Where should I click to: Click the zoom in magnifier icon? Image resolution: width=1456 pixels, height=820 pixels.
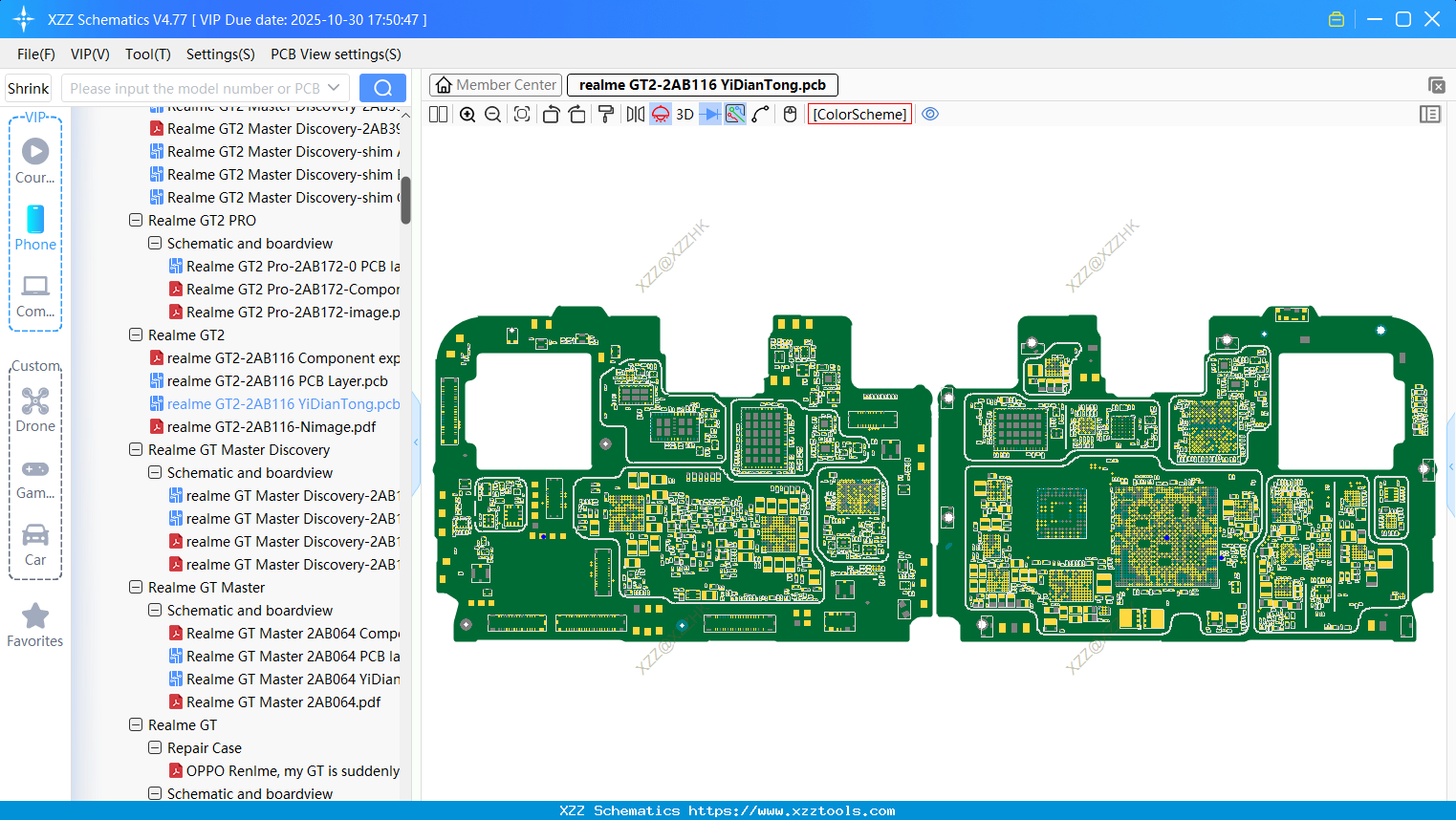(x=467, y=115)
